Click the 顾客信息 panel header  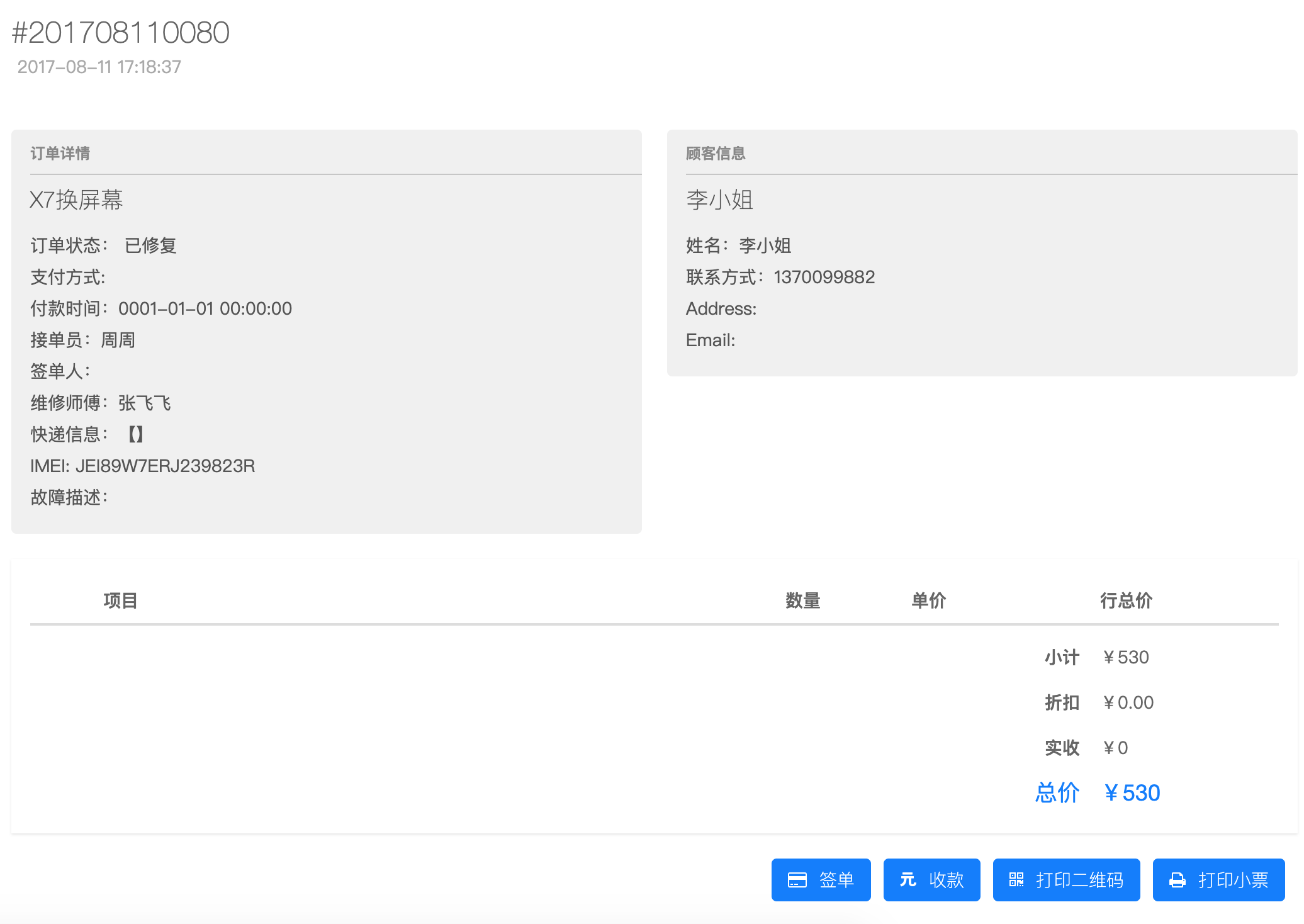coord(715,153)
